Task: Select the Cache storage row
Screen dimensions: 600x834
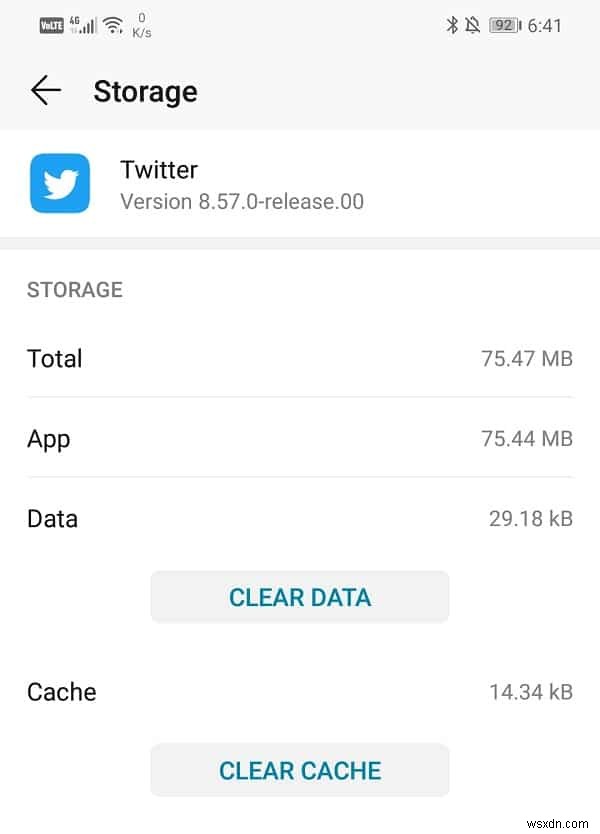Action: 300,692
